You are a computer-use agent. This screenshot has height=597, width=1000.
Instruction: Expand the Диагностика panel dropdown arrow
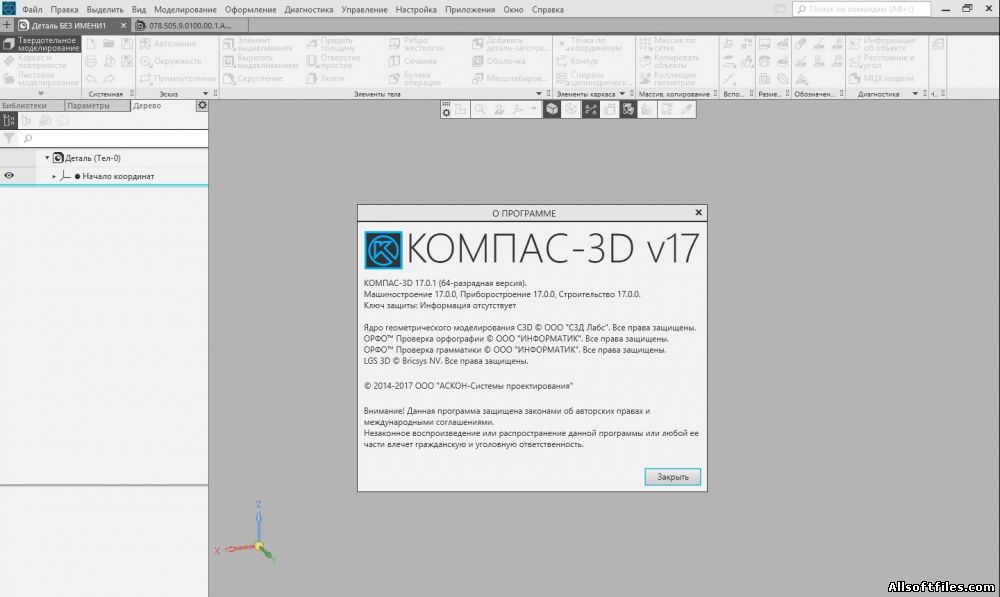pos(915,94)
